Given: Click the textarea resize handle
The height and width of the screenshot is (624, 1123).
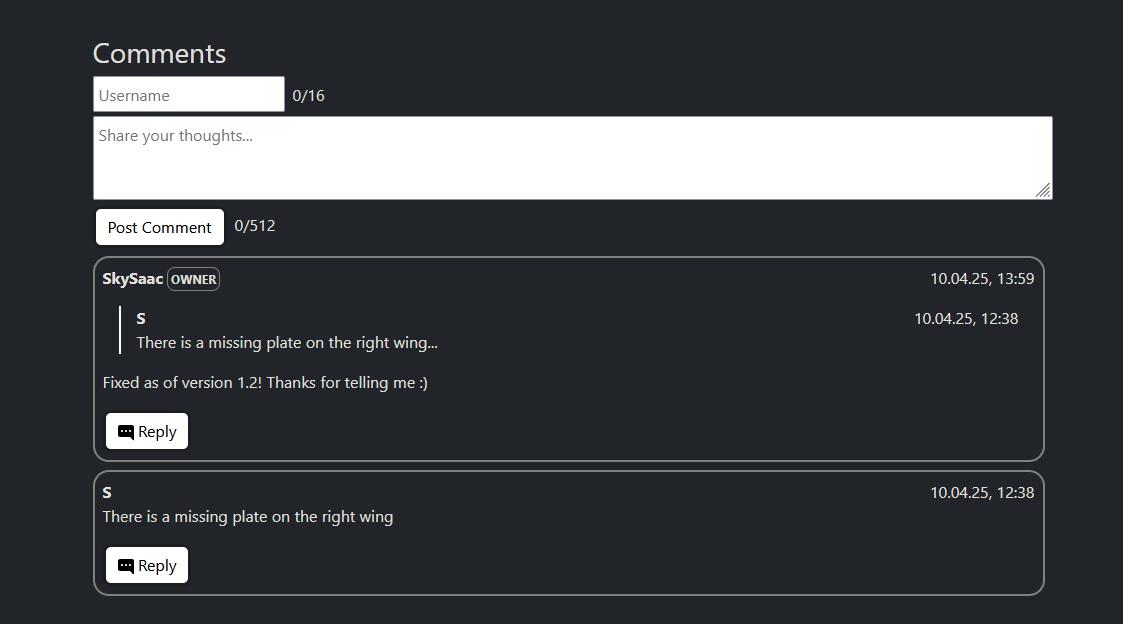Looking at the screenshot, I should 1044,190.
